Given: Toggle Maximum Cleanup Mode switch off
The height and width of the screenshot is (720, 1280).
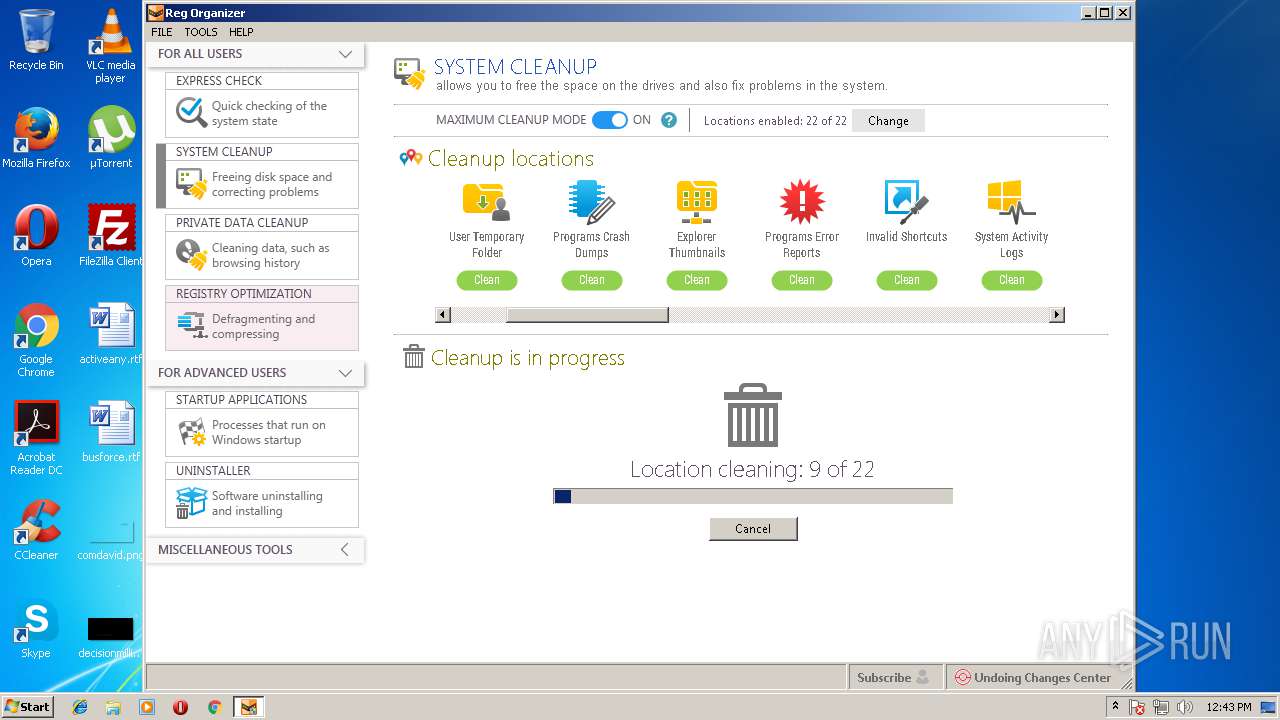Looking at the screenshot, I should [x=609, y=120].
